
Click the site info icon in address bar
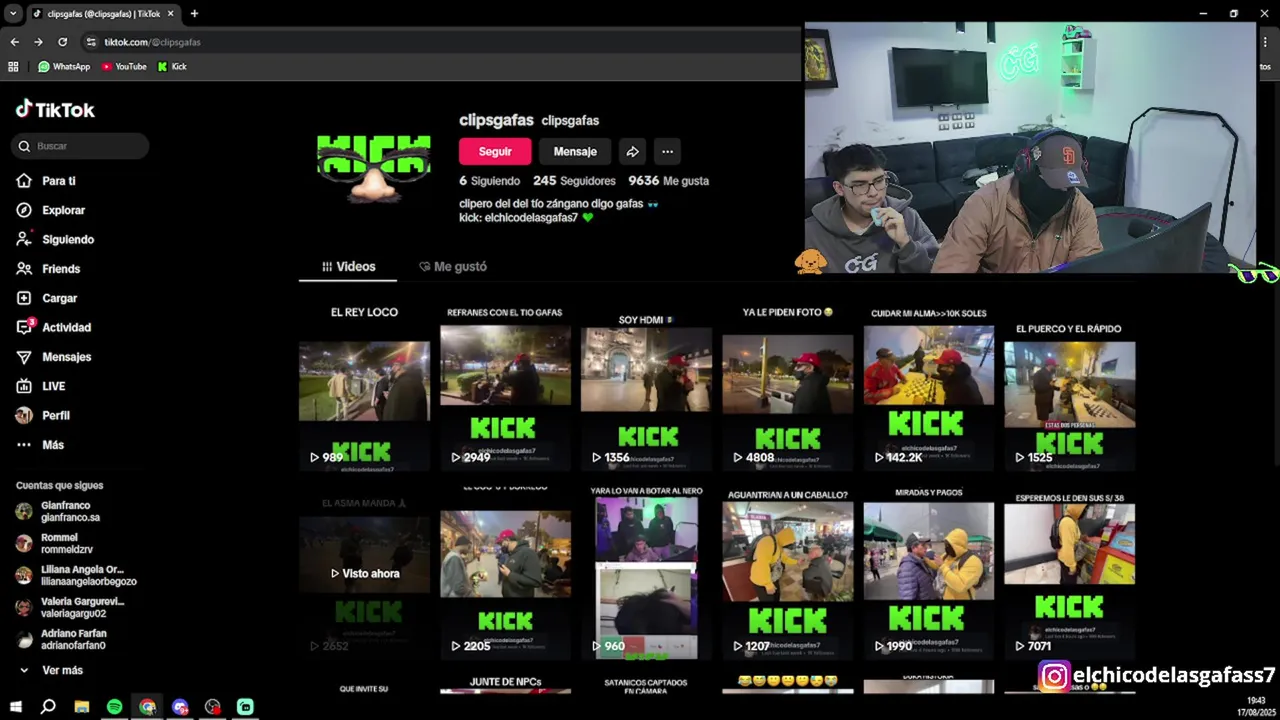tap(91, 42)
